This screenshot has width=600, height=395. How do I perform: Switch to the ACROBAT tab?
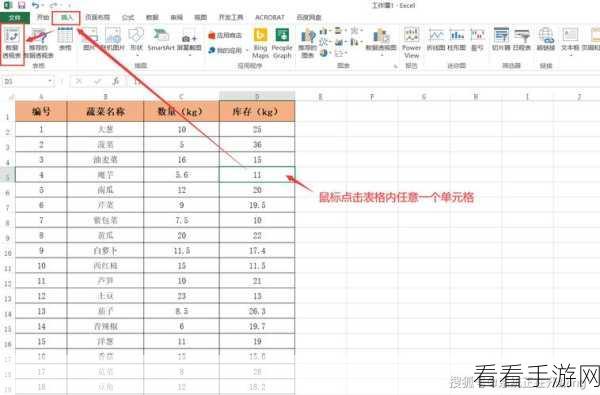click(x=270, y=17)
